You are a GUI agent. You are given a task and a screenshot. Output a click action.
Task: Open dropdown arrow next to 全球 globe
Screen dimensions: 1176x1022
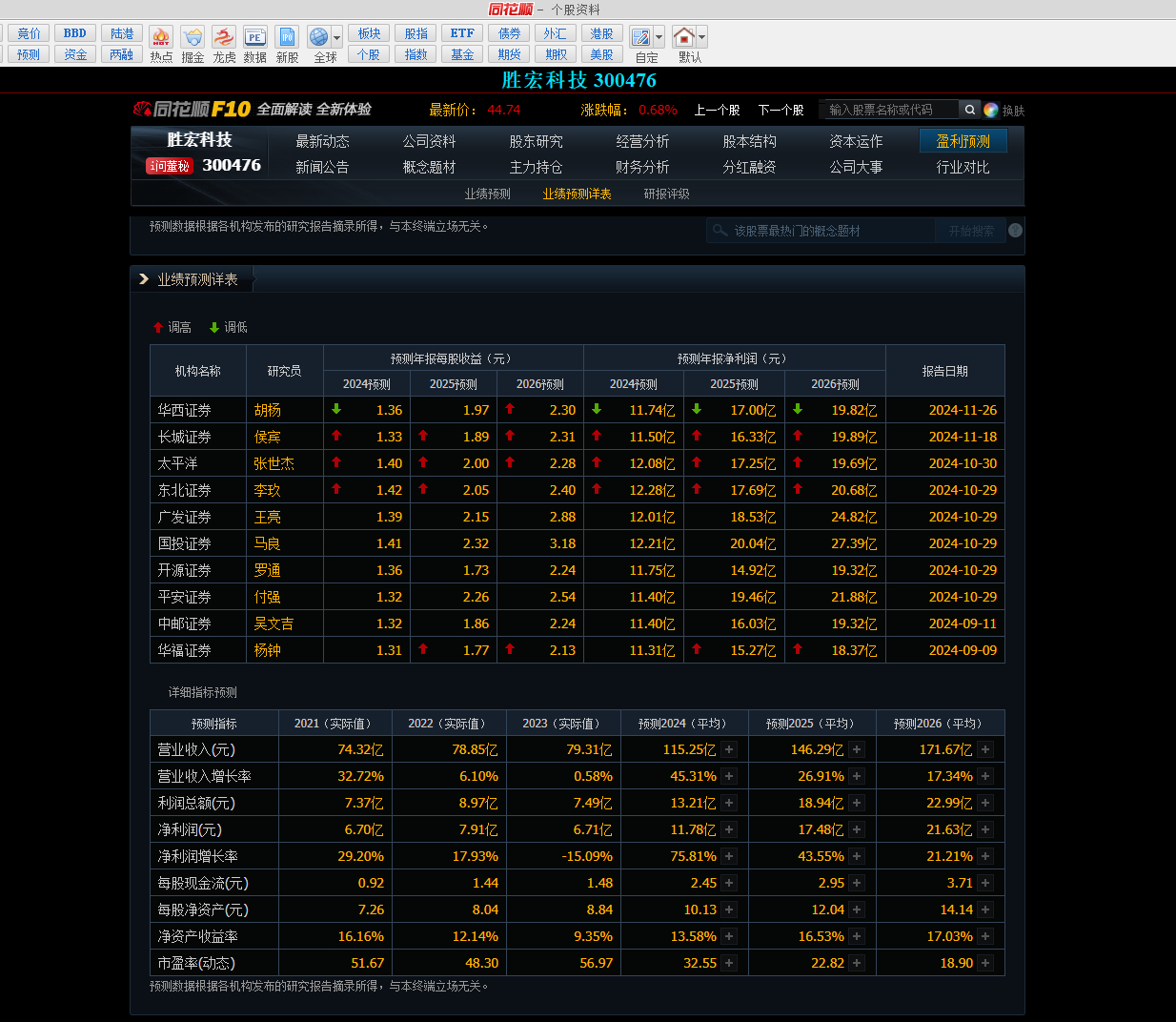(x=337, y=38)
